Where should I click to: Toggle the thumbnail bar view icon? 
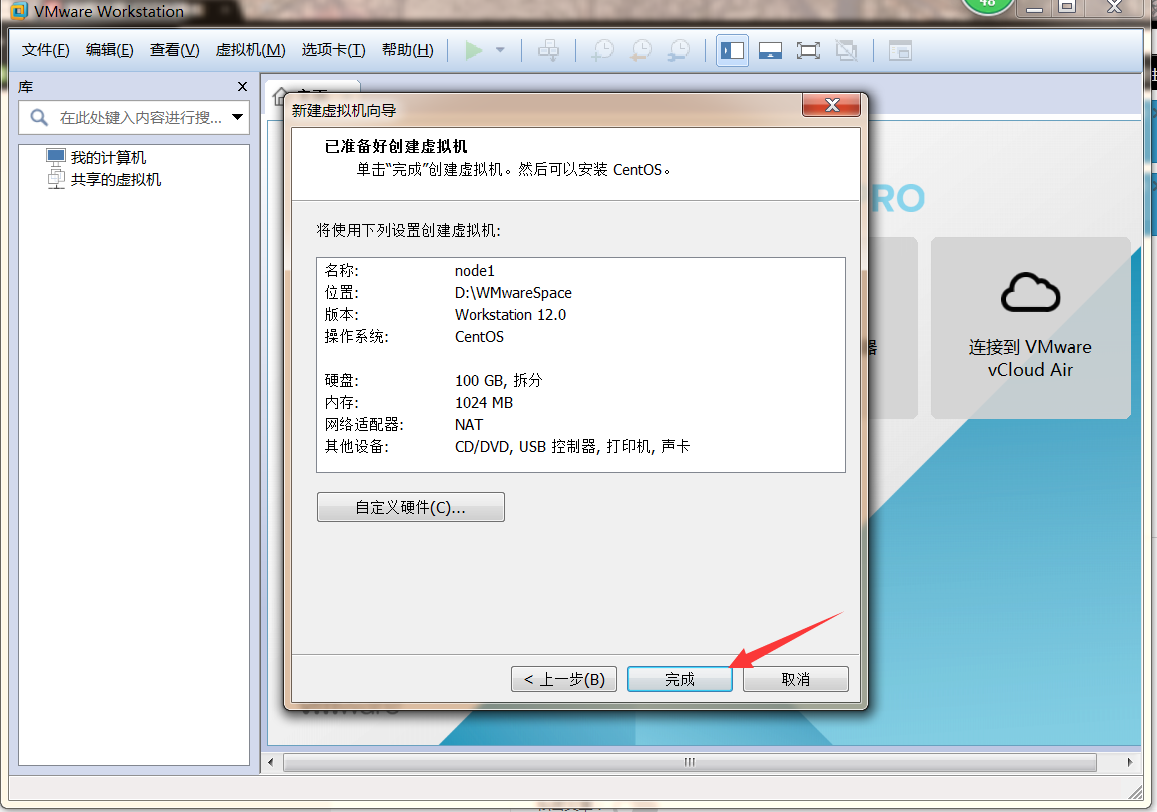[x=770, y=50]
